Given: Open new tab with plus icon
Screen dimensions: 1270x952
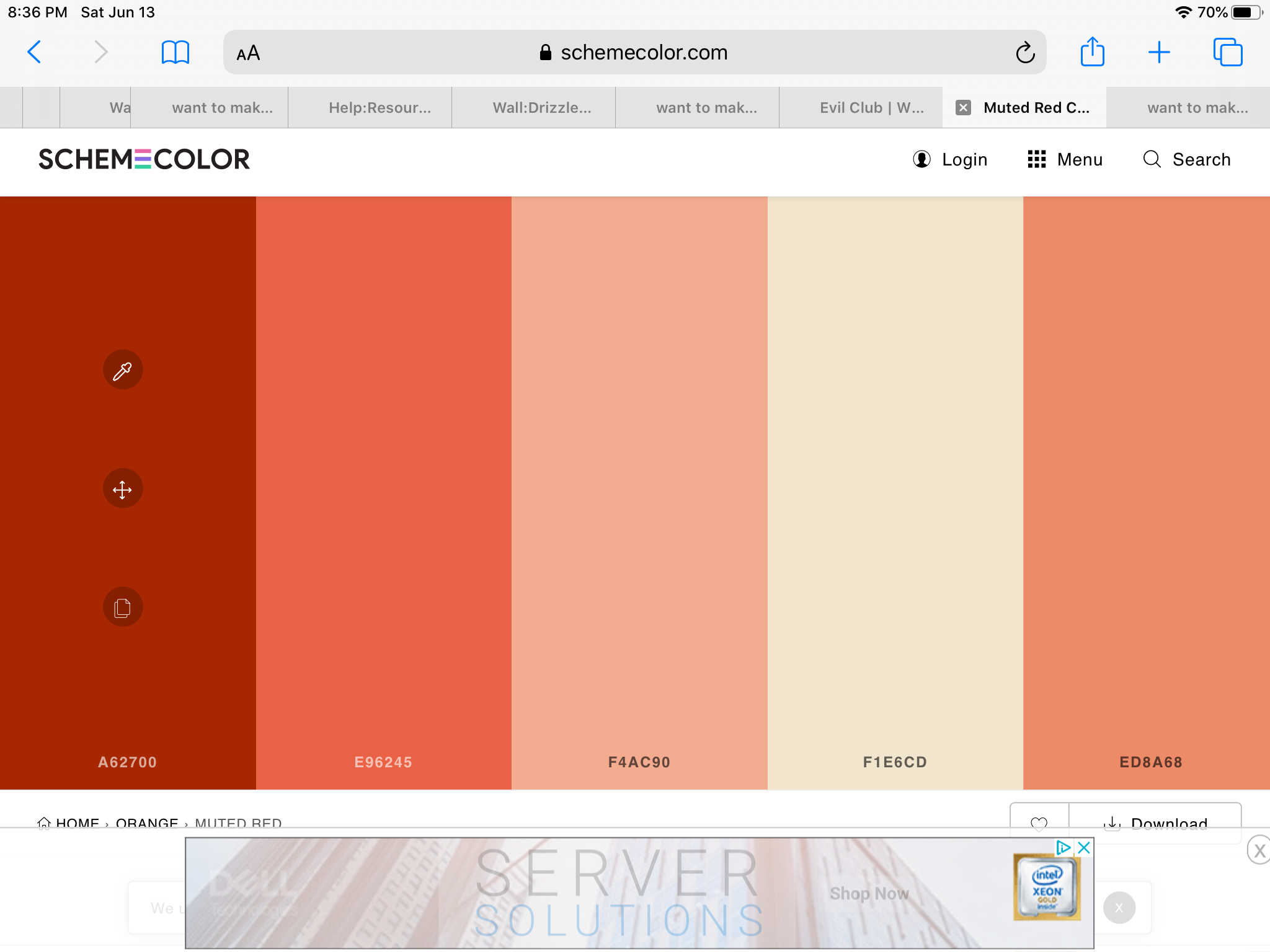Looking at the screenshot, I should point(1158,52).
